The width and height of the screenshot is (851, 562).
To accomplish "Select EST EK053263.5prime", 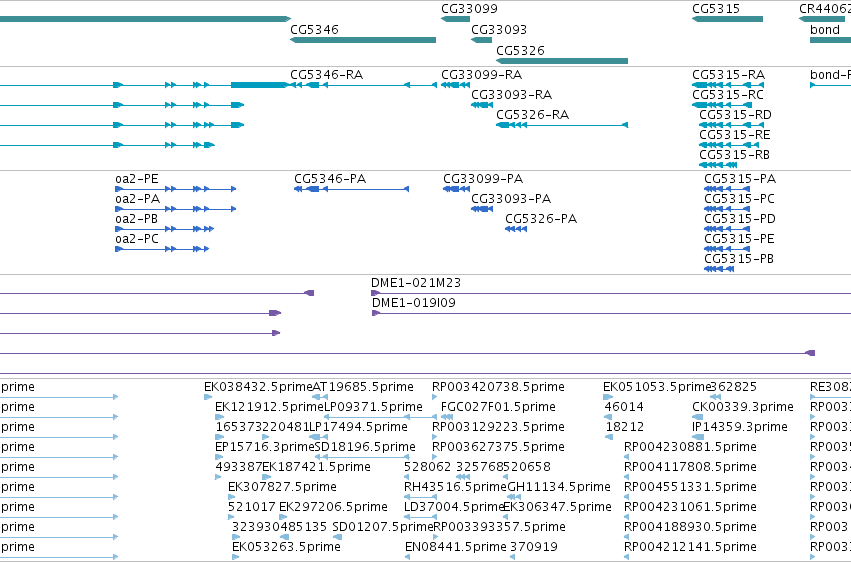I will pos(236,557).
